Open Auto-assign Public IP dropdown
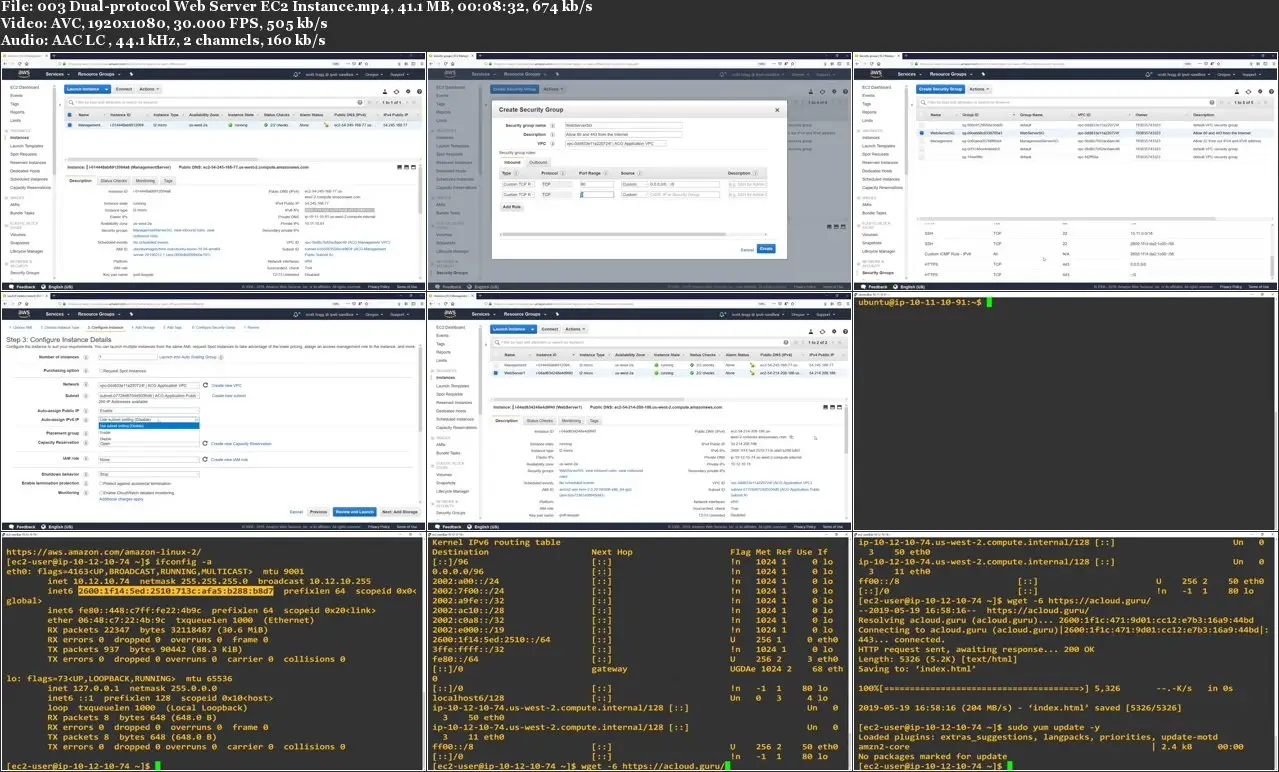The height and width of the screenshot is (772, 1279). tap(149, 411)
